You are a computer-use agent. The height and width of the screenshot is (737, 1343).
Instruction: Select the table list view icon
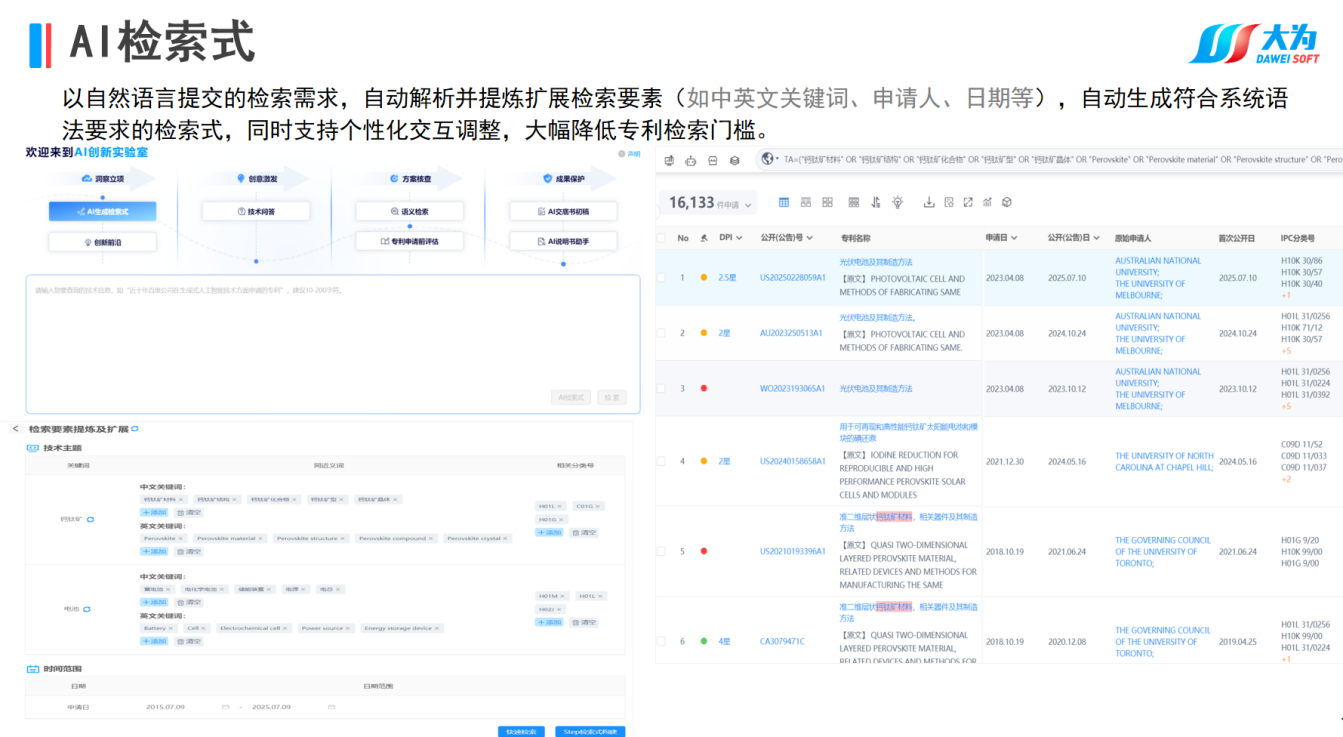point(784,202)
